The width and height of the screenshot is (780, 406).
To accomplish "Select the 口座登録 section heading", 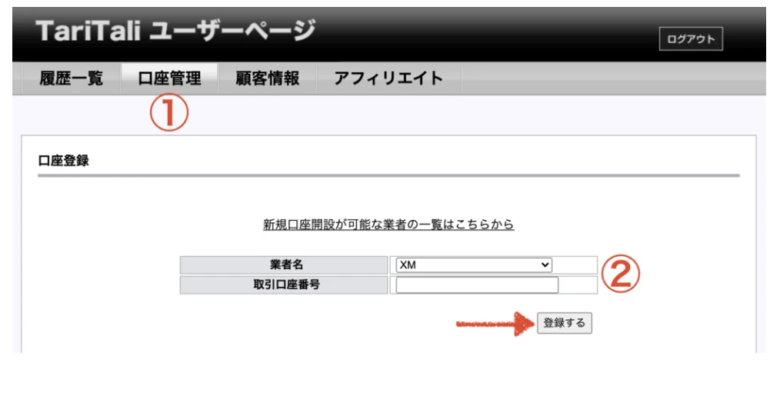I will 63,161.
